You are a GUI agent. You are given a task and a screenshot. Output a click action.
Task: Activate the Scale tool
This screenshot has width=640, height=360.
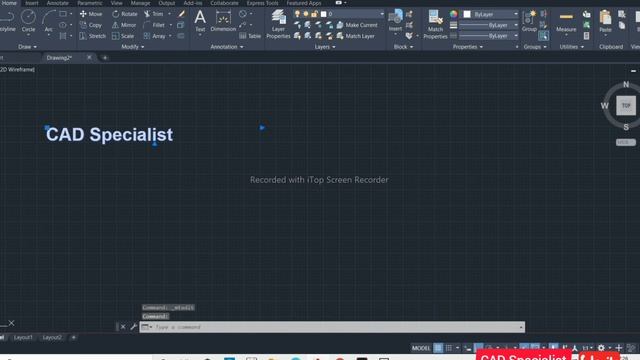(x=123, y=36)
